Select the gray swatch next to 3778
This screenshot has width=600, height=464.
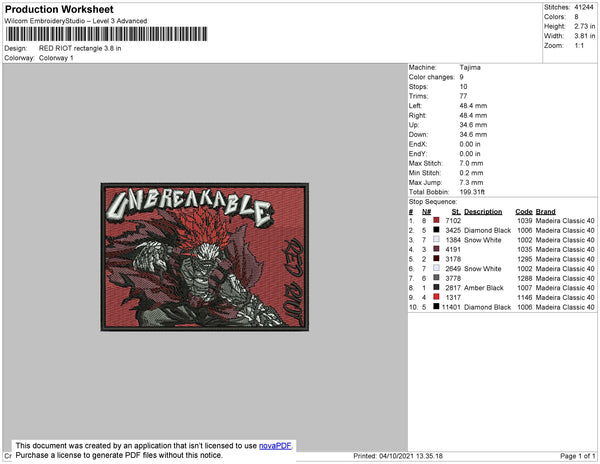[x=436, y=278]
